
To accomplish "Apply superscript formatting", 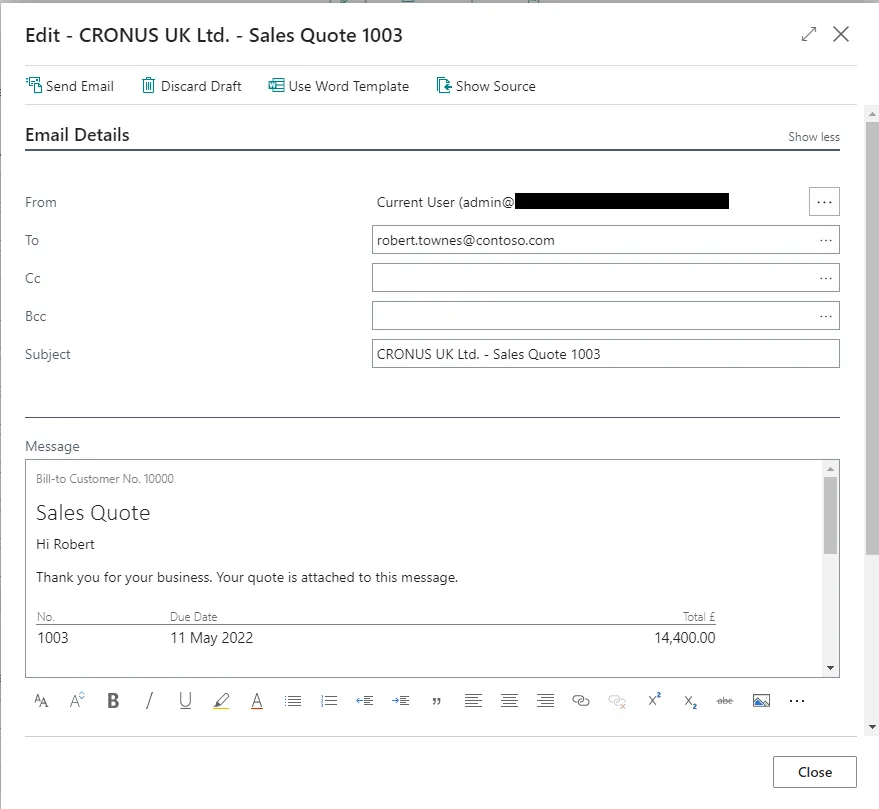I will (x=654, y=701).
